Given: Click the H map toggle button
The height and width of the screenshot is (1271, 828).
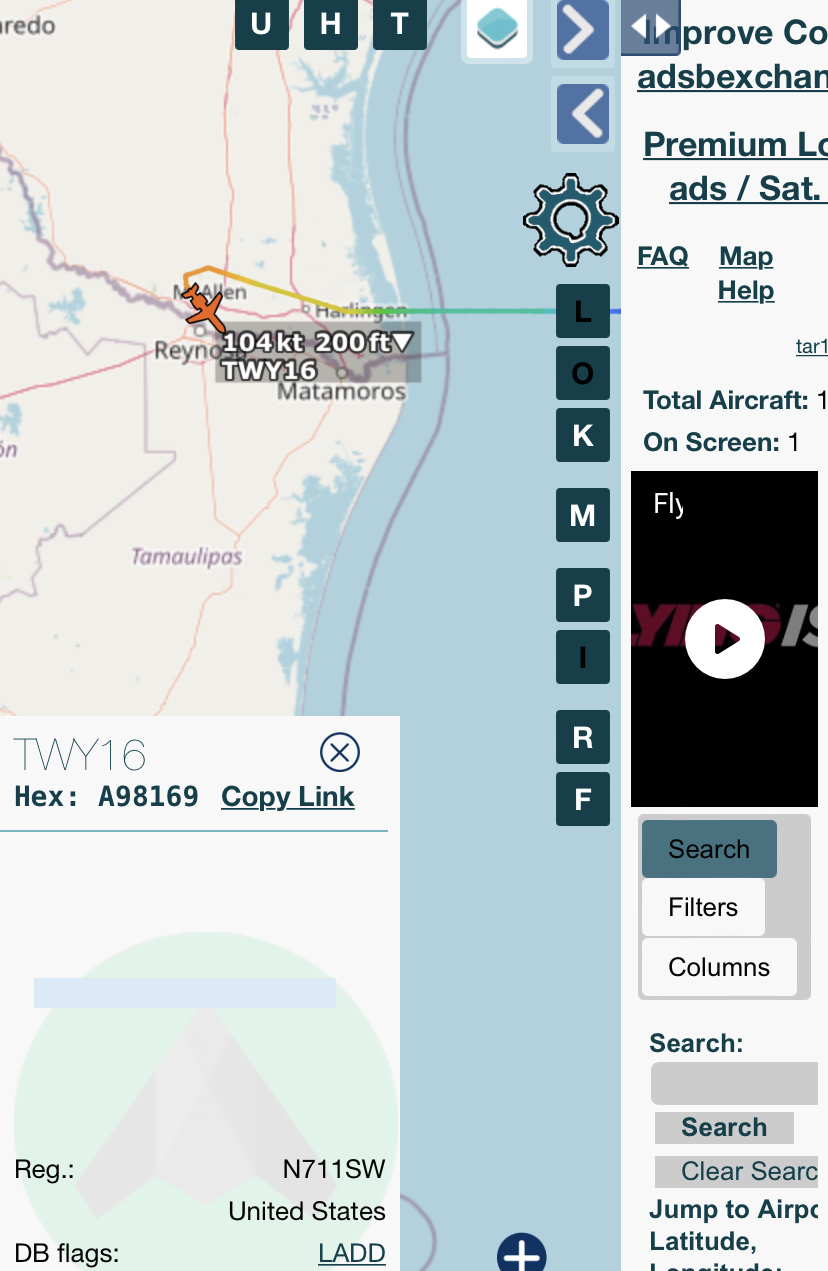Looking at the screenshot, I should click(x=331, y=24).
